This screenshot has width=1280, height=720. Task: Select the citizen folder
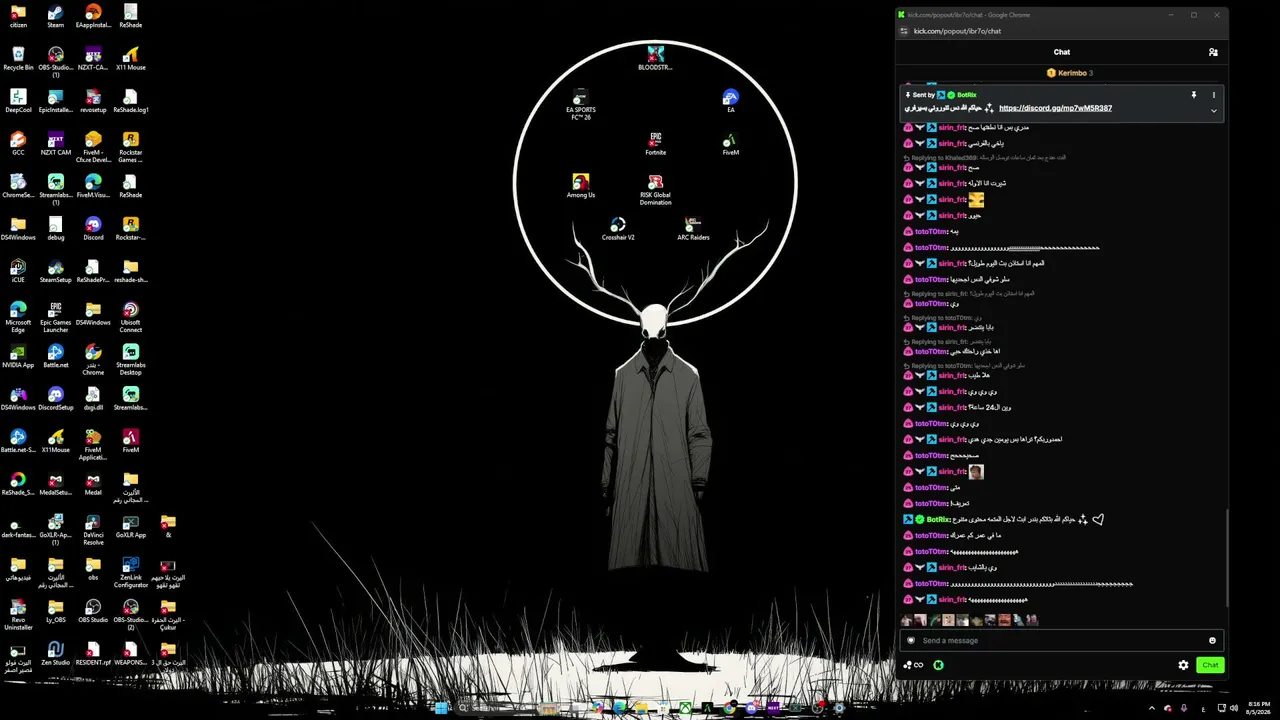pyautogui.click(x=18, y=16)
